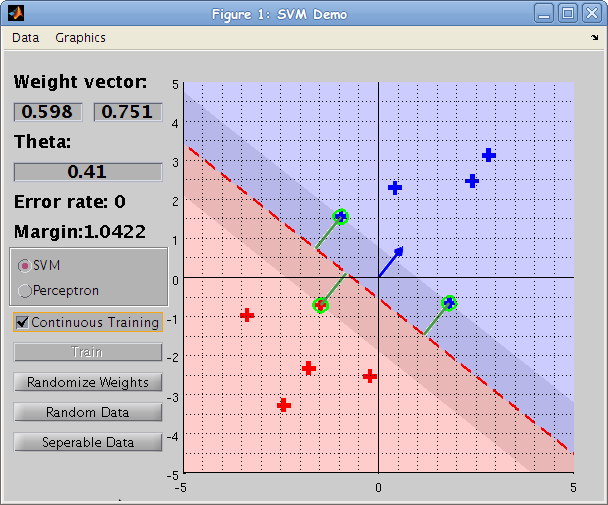Click the circled blue support vector near (-1, 1.5)

[340, 216]
